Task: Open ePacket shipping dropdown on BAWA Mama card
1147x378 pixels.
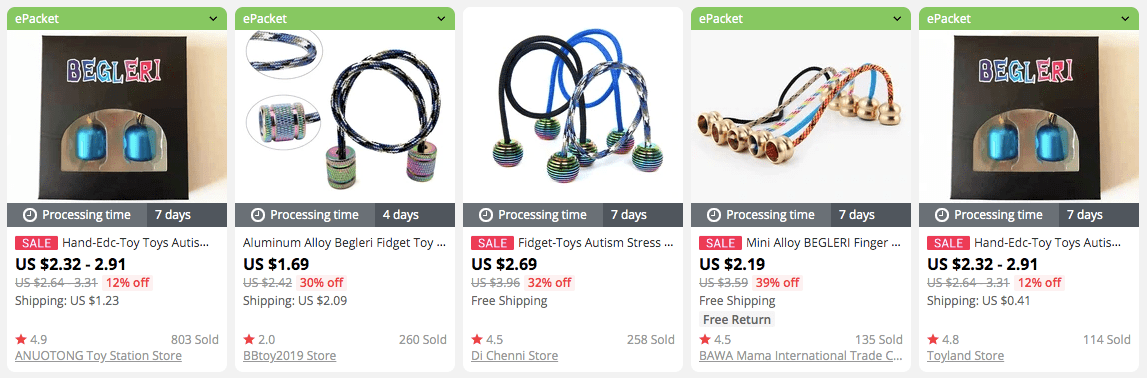Action: pos(898,18)
